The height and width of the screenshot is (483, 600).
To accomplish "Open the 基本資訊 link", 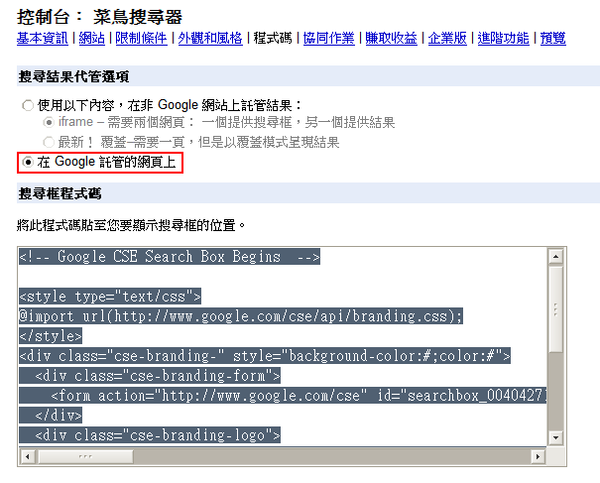I will click(42, 38).
